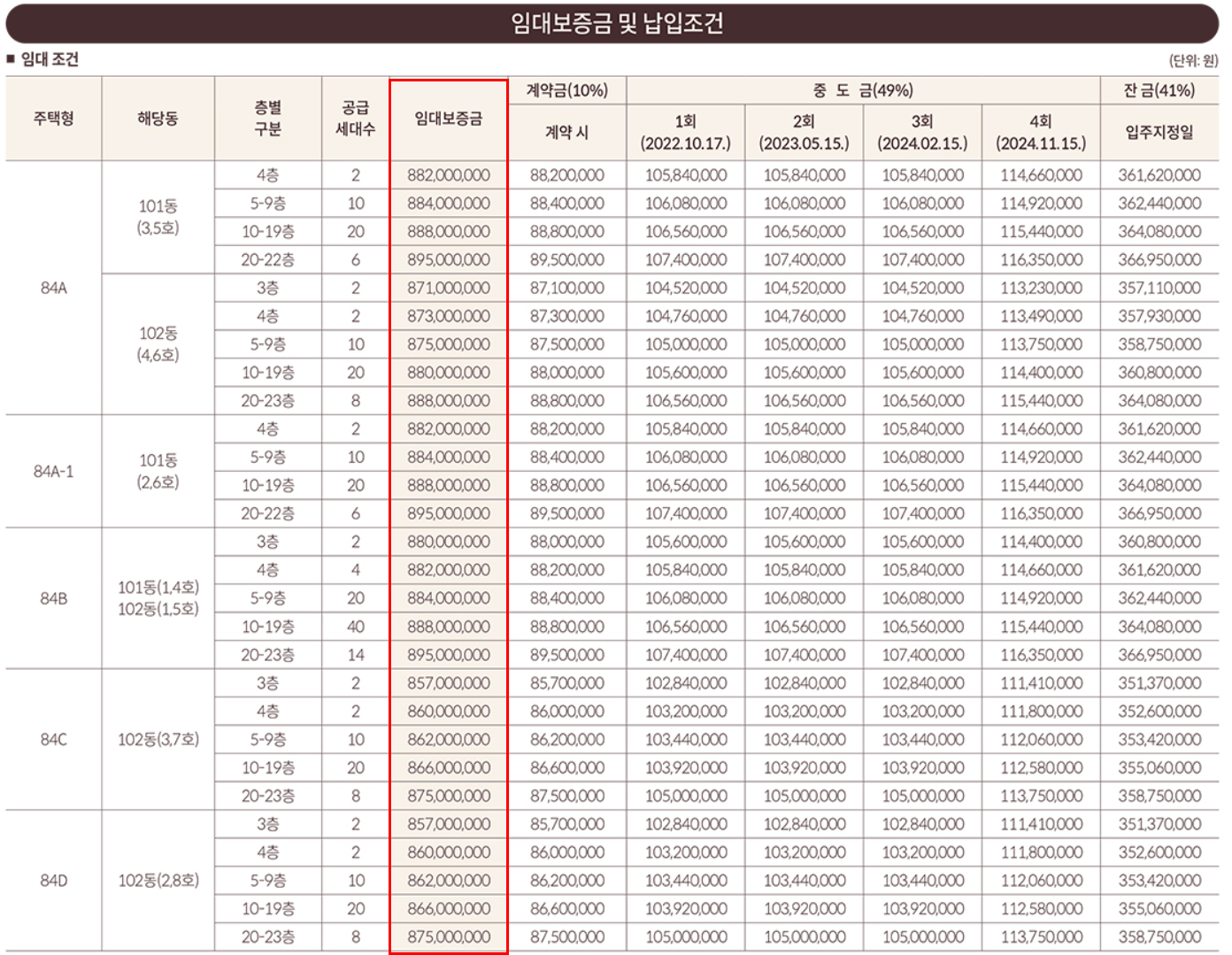Click the 잔금(41%) header cell

pyautogui.click(x=1159, y=90)
